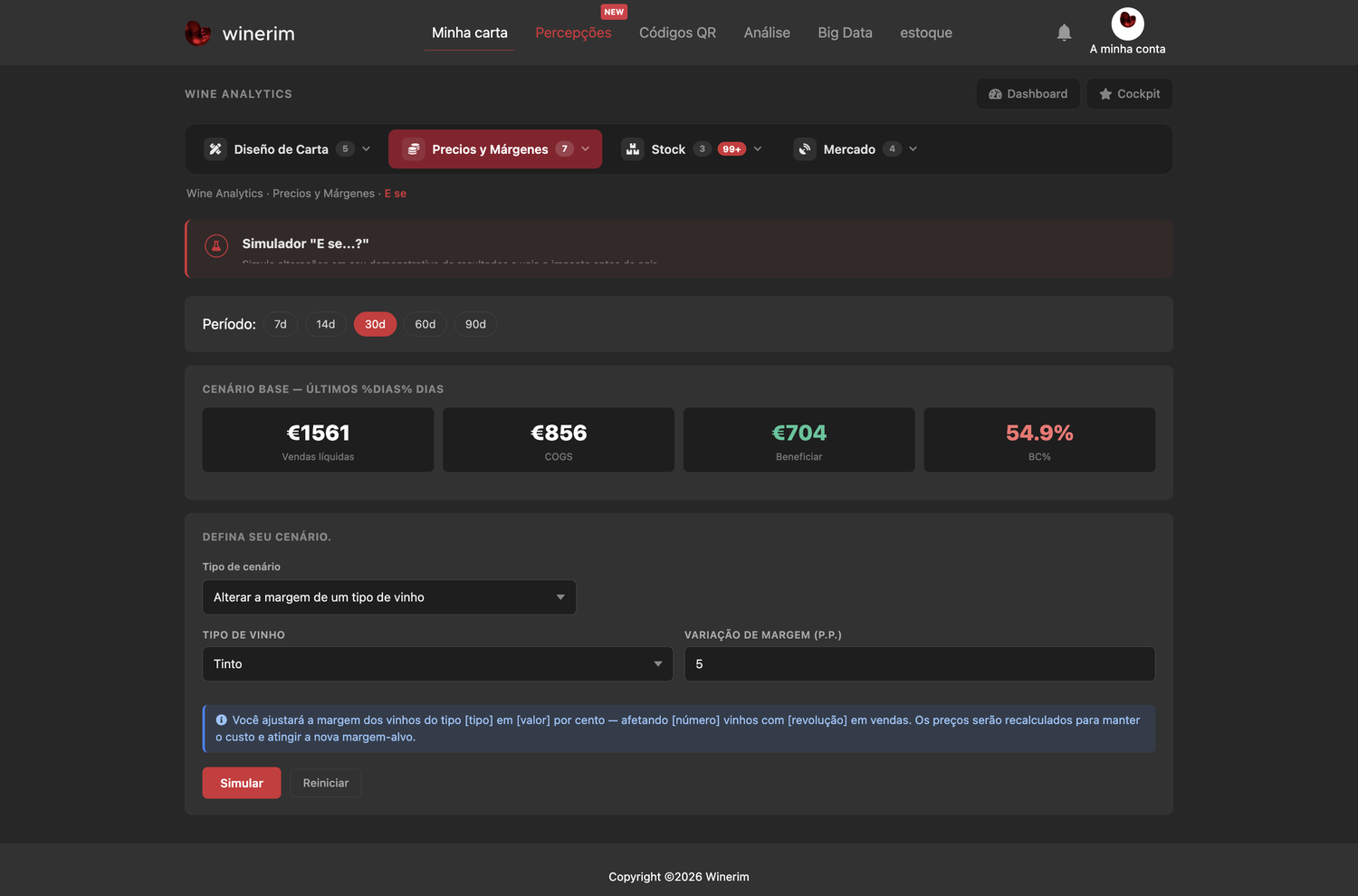Focus the Variação de margem input field

(x=920, y=663)
